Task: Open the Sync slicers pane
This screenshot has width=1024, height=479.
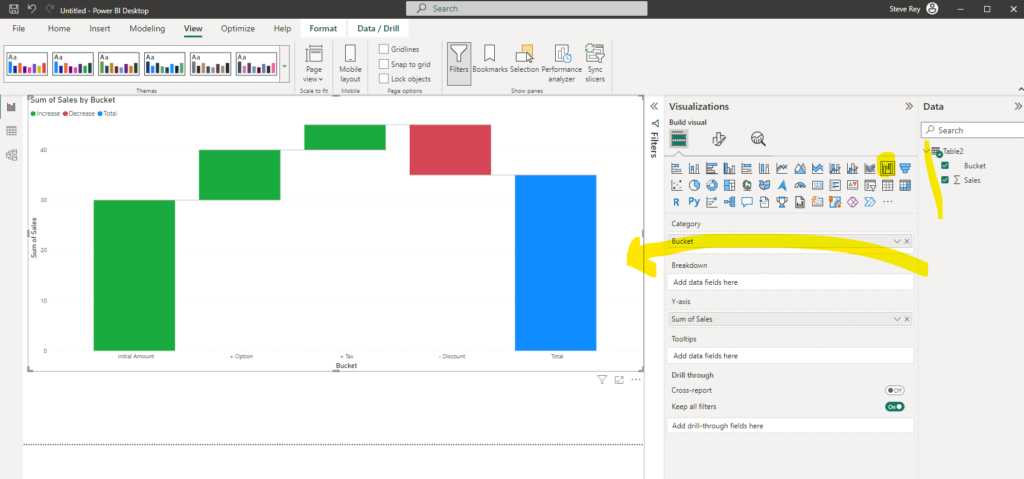Action: click(595, 64)
